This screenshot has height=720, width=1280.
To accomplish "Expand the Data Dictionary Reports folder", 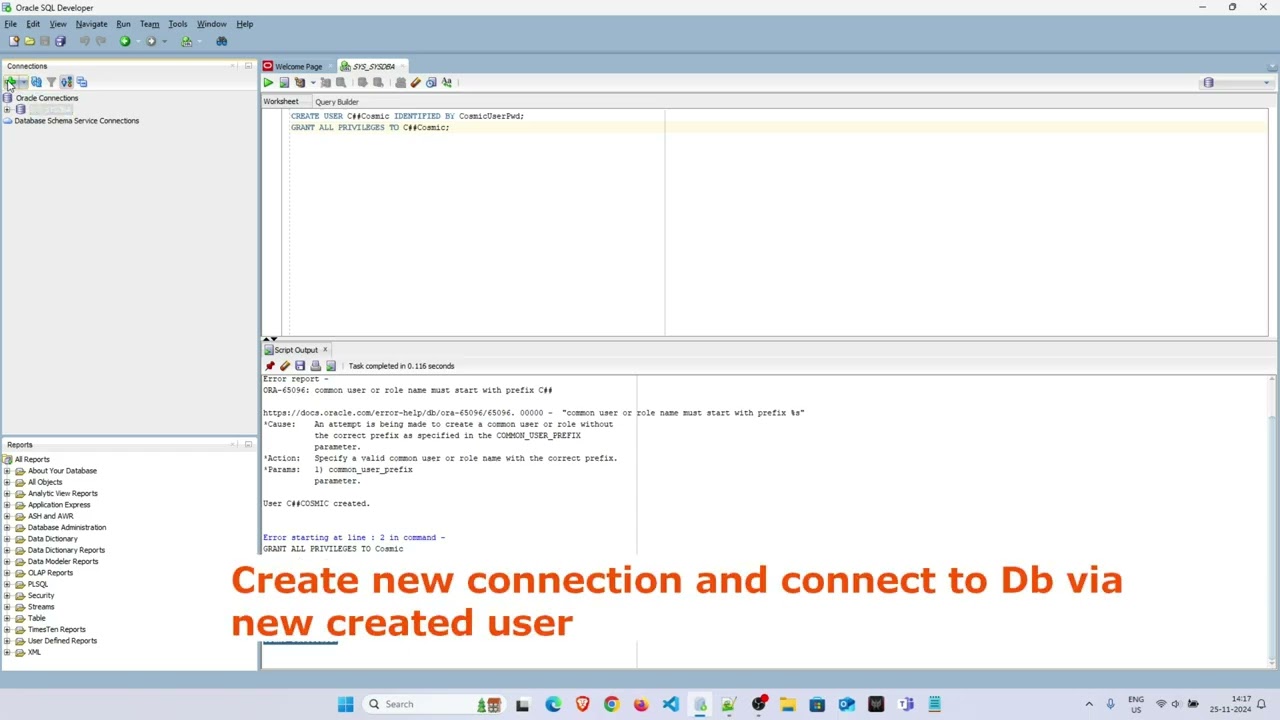I will (x=8, y=550).
